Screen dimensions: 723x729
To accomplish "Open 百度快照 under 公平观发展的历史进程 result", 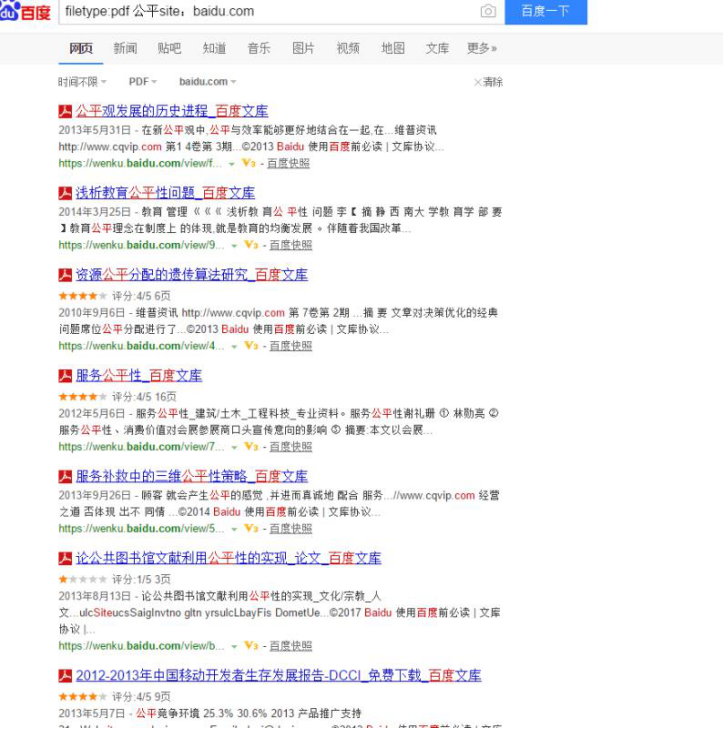I will (288, 163).
